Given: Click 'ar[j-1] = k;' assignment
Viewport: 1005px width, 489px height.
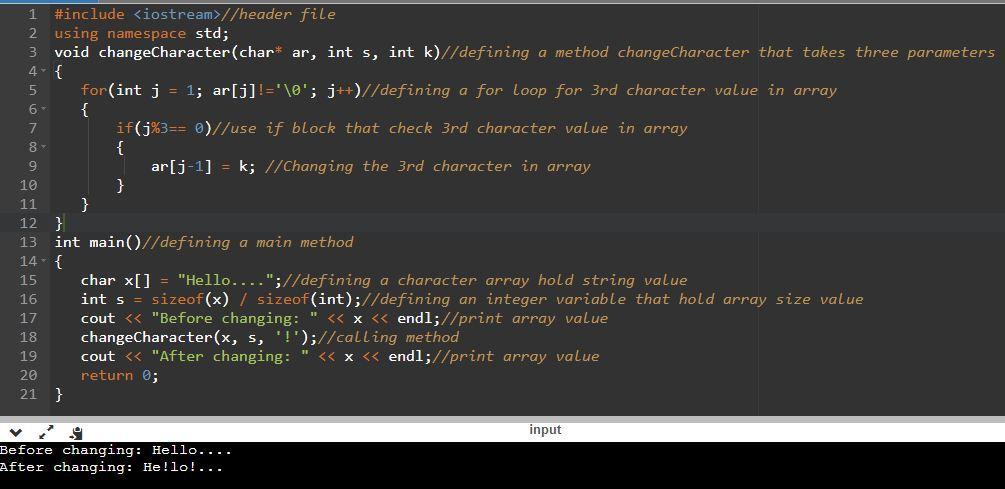Looking at the screenshot, I should click(x=203, y=167).
